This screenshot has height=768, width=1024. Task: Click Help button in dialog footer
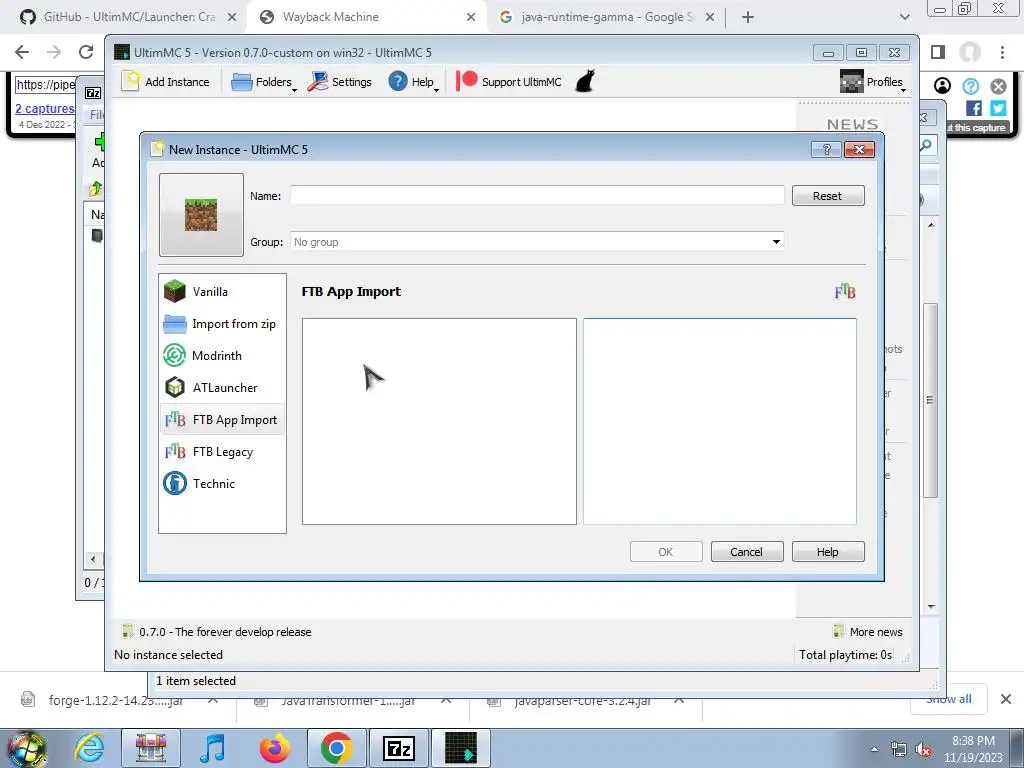[x=827, y=552]
